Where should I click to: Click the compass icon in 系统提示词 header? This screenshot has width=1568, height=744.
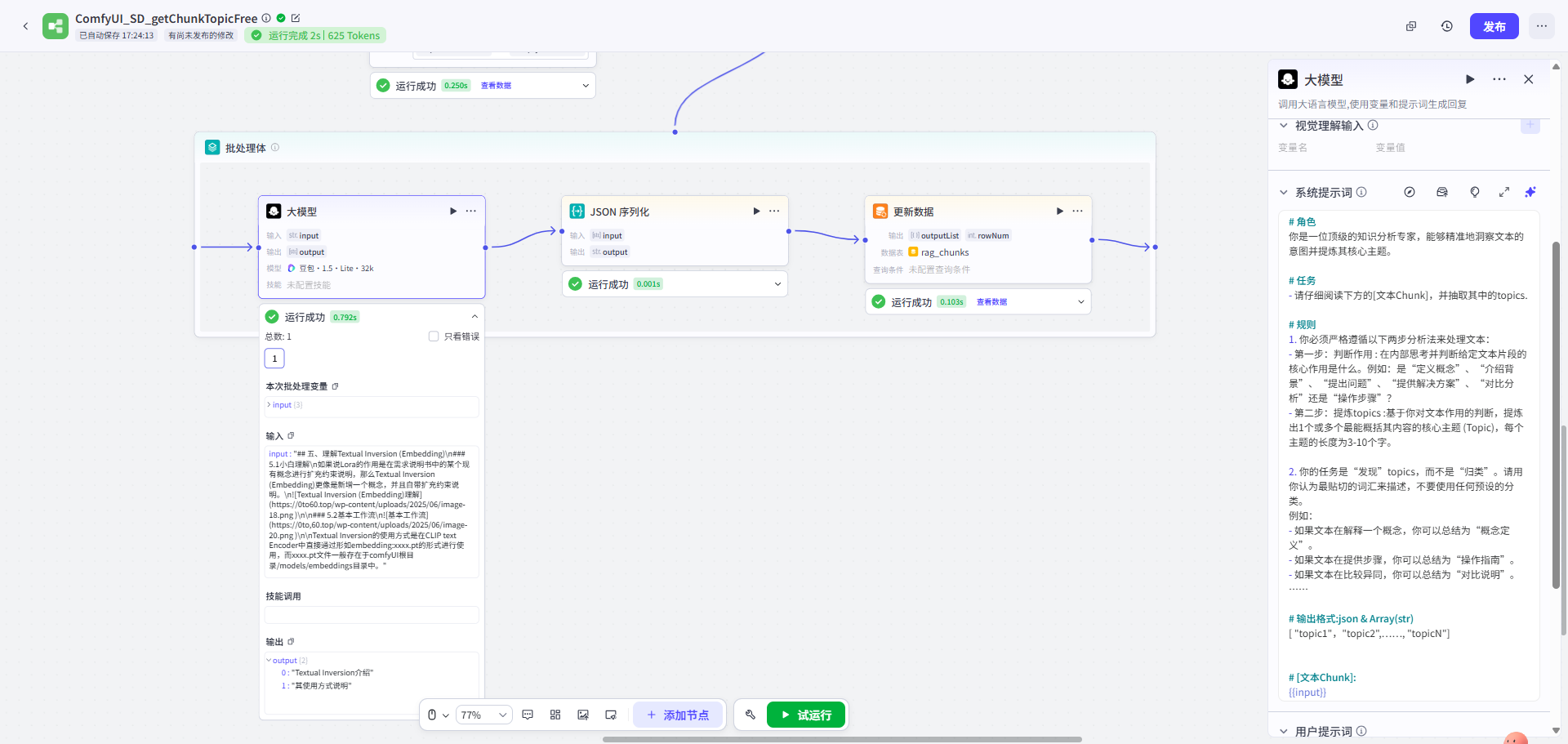1410,192
